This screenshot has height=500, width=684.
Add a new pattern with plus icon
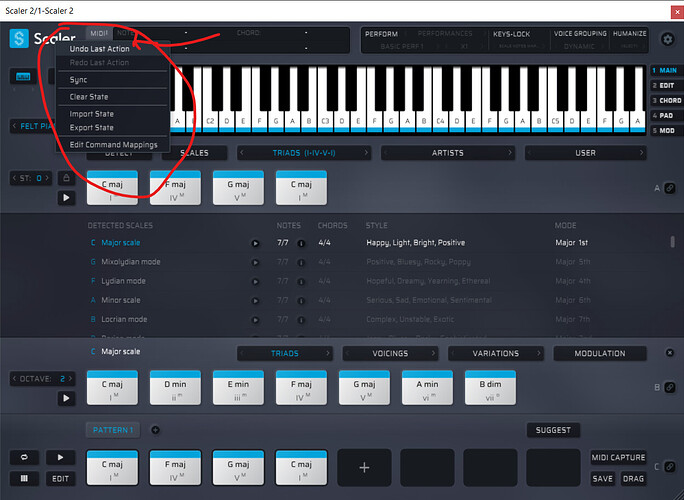pyautogui.click(x=155, y=430)
